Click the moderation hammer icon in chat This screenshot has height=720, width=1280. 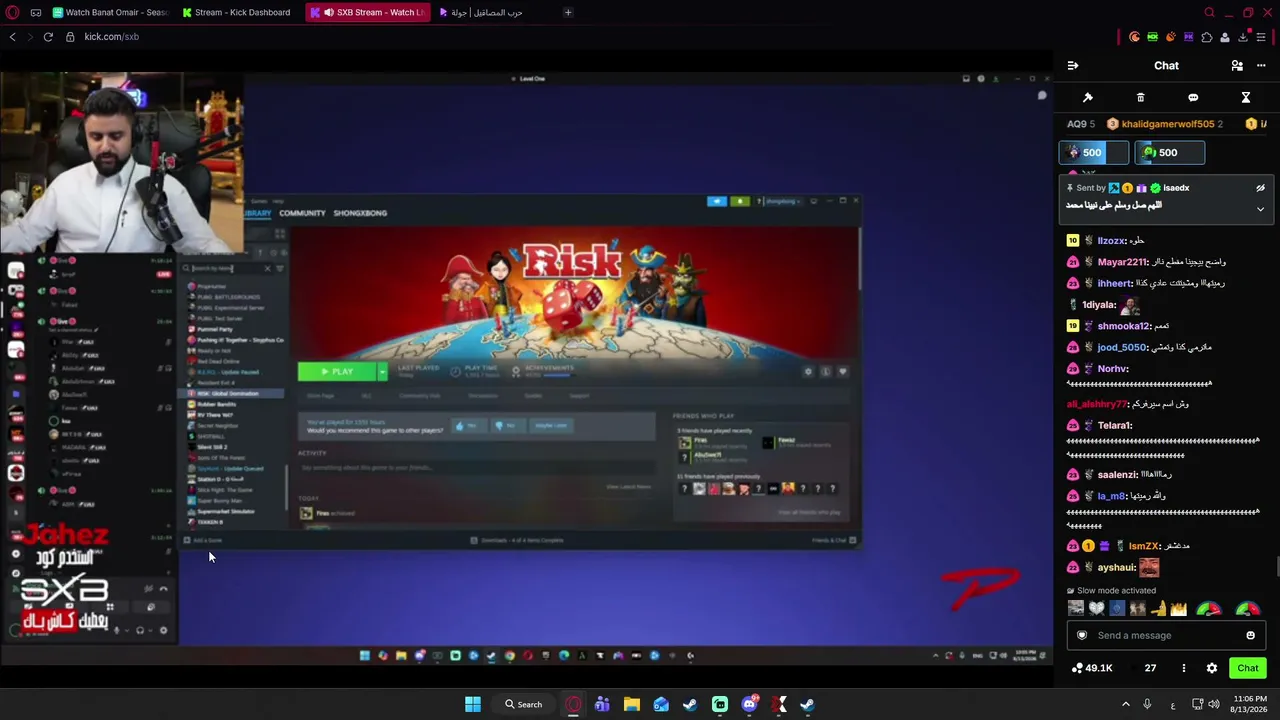pyautogui.click(x=1088, y=98)
